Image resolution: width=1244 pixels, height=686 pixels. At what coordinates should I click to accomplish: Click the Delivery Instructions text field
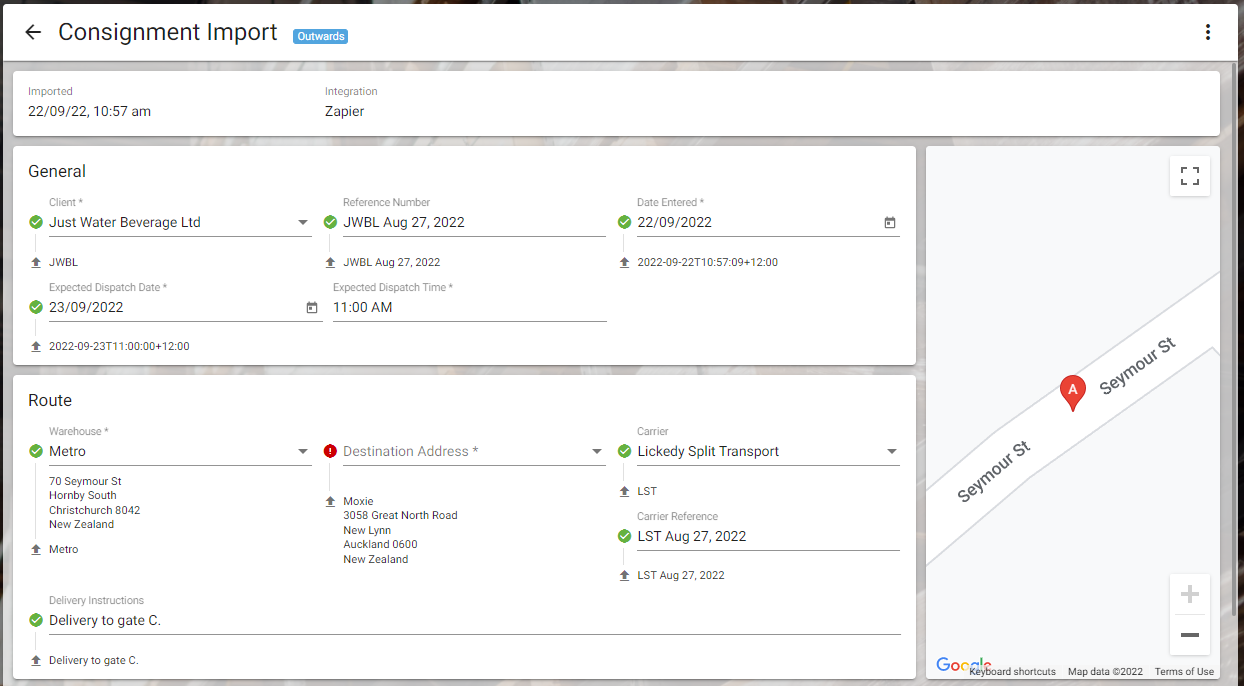[475, 620]
